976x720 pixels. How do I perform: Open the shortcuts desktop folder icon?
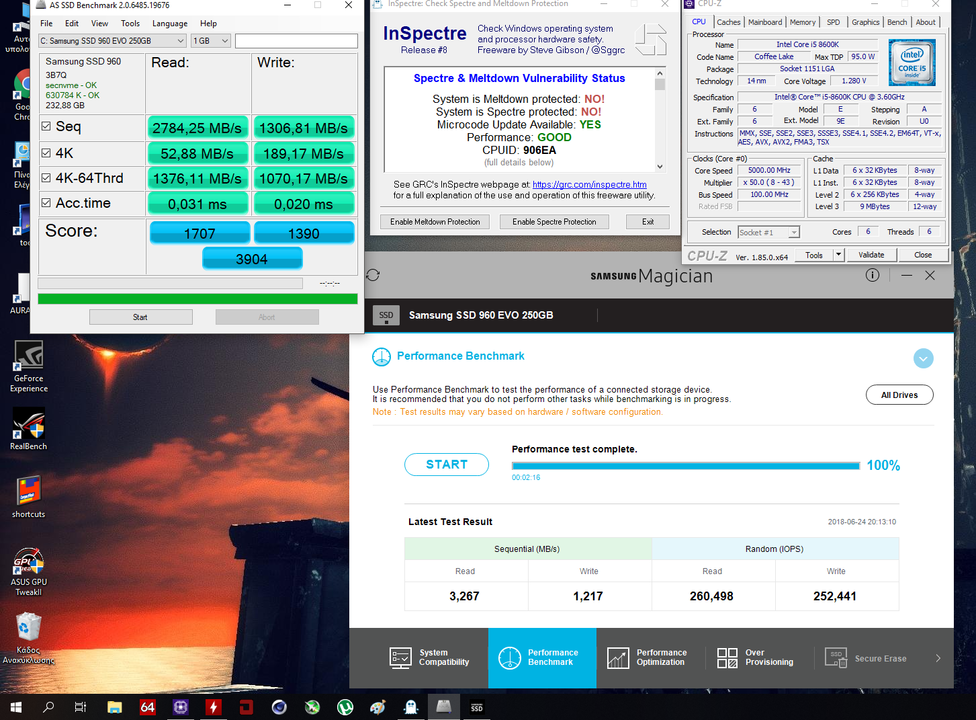(x=29, y=497)
